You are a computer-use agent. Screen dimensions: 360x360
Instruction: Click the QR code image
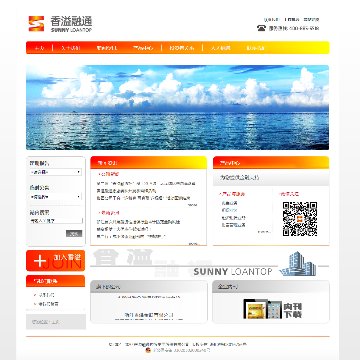pos(300,219)
